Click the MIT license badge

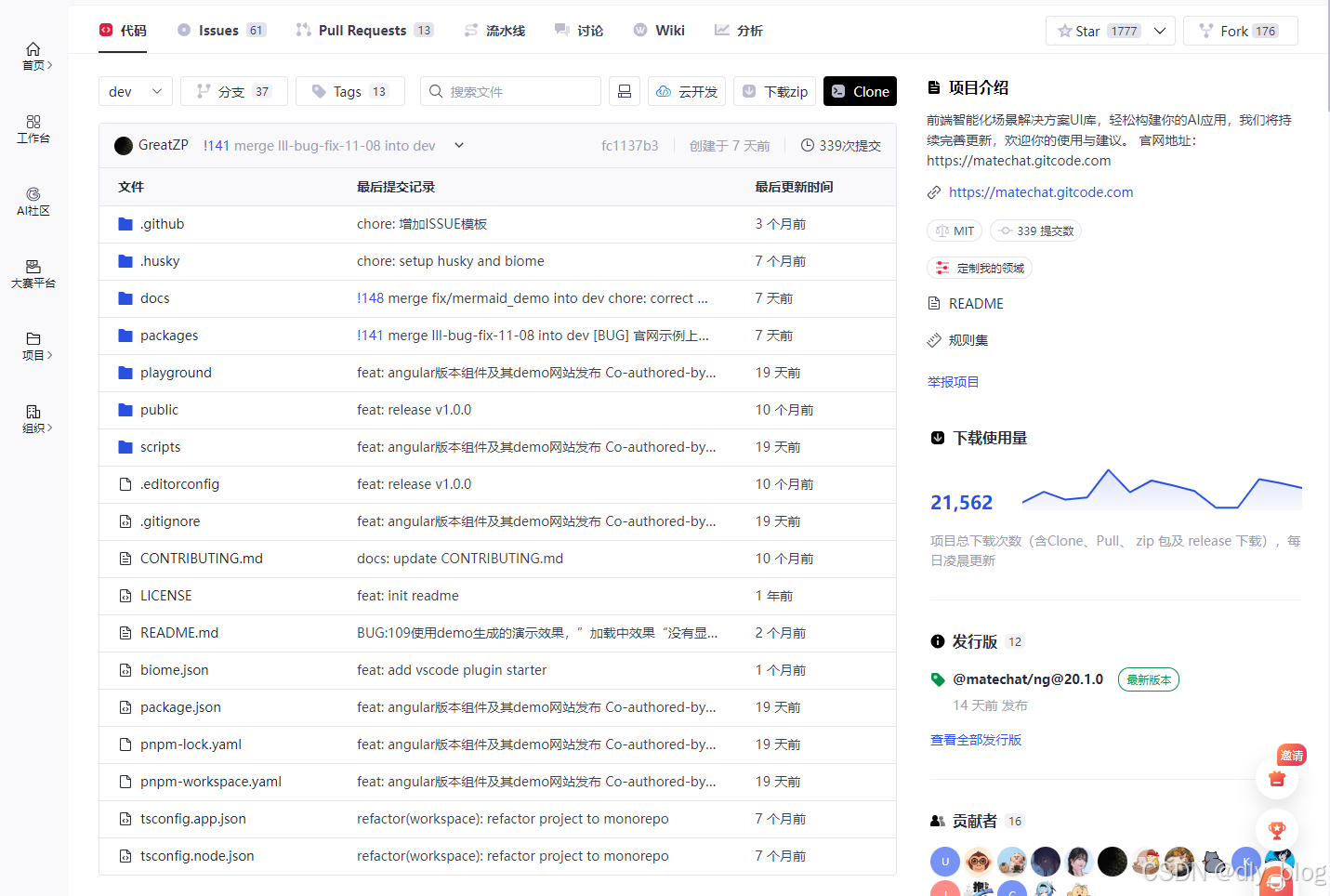pos(955,231)
